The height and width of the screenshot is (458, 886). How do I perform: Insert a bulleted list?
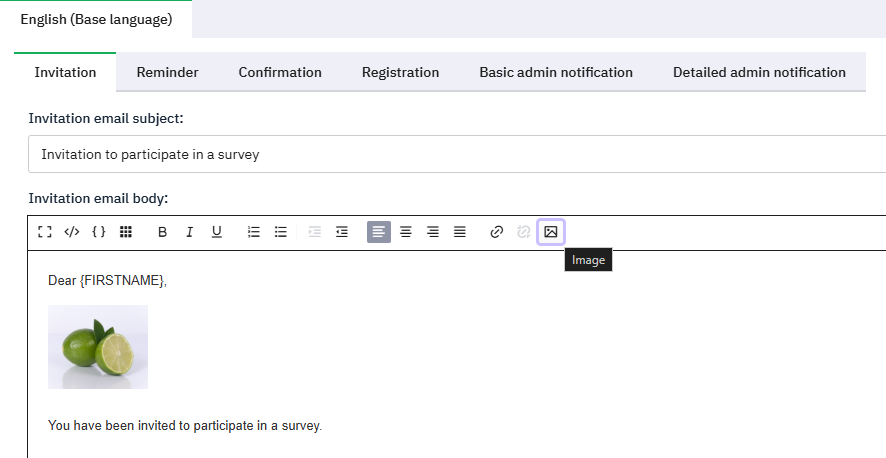click(281, 232)
